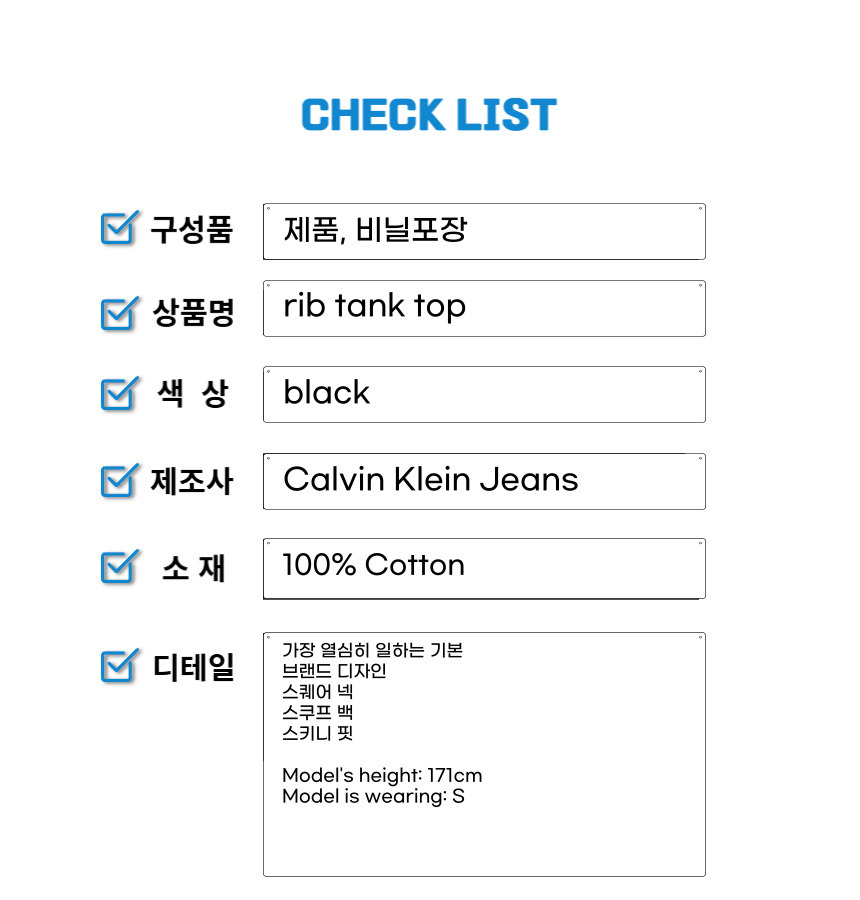The height and width of the screenshot is (900, 860).
Task: Uncheck the 색 상 checkbox
Action: pos(118,394)
